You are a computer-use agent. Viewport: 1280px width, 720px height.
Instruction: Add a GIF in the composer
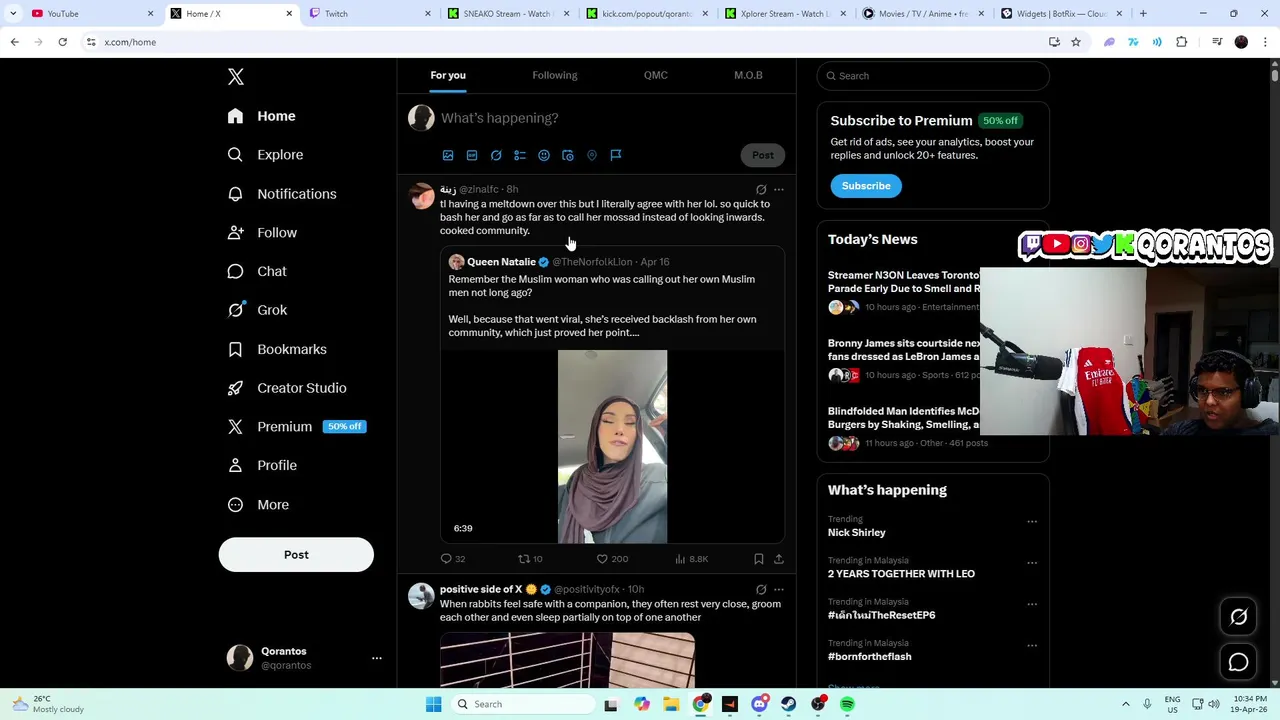click(472, 155)
